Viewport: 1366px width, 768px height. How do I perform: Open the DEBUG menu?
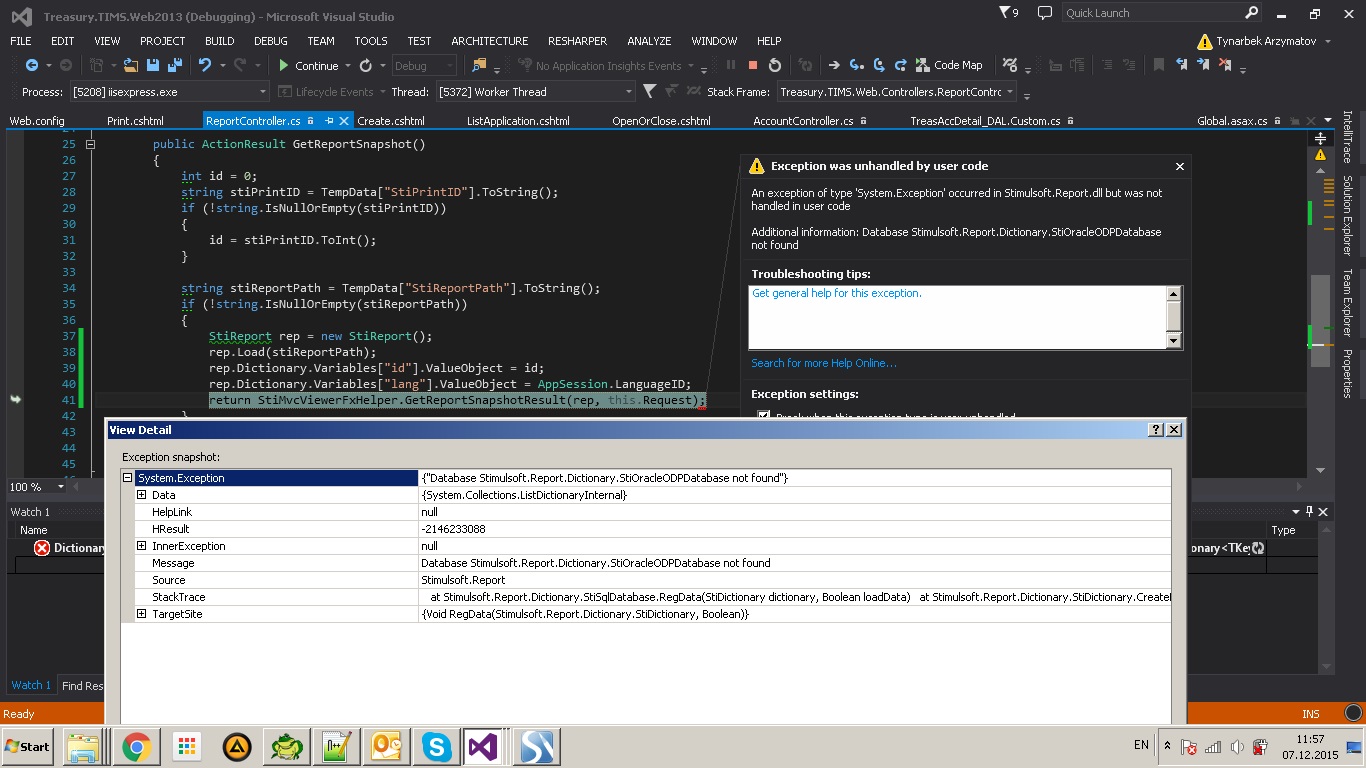click(270, 41)
